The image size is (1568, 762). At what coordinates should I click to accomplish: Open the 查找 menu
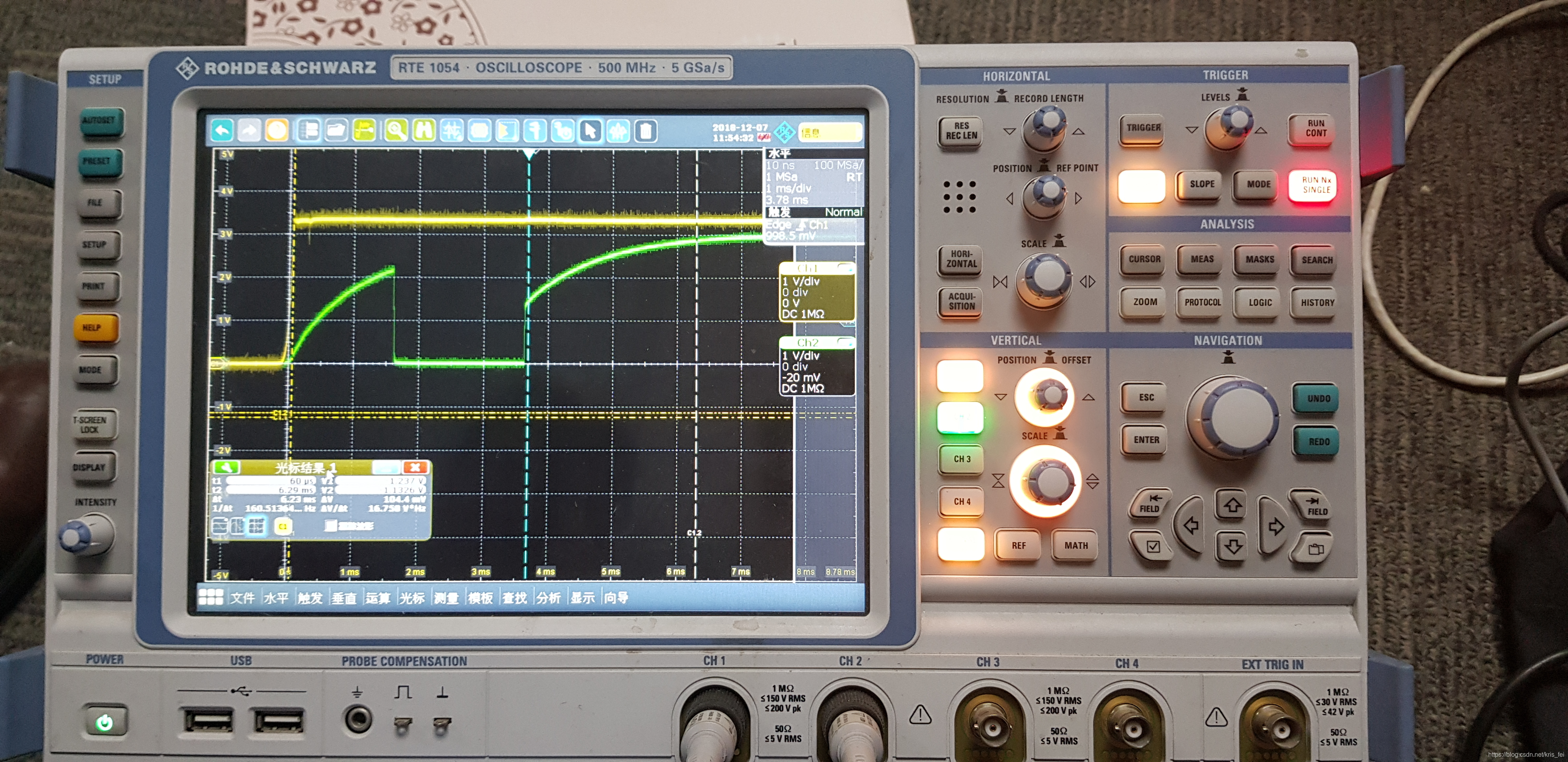point(514,598)
